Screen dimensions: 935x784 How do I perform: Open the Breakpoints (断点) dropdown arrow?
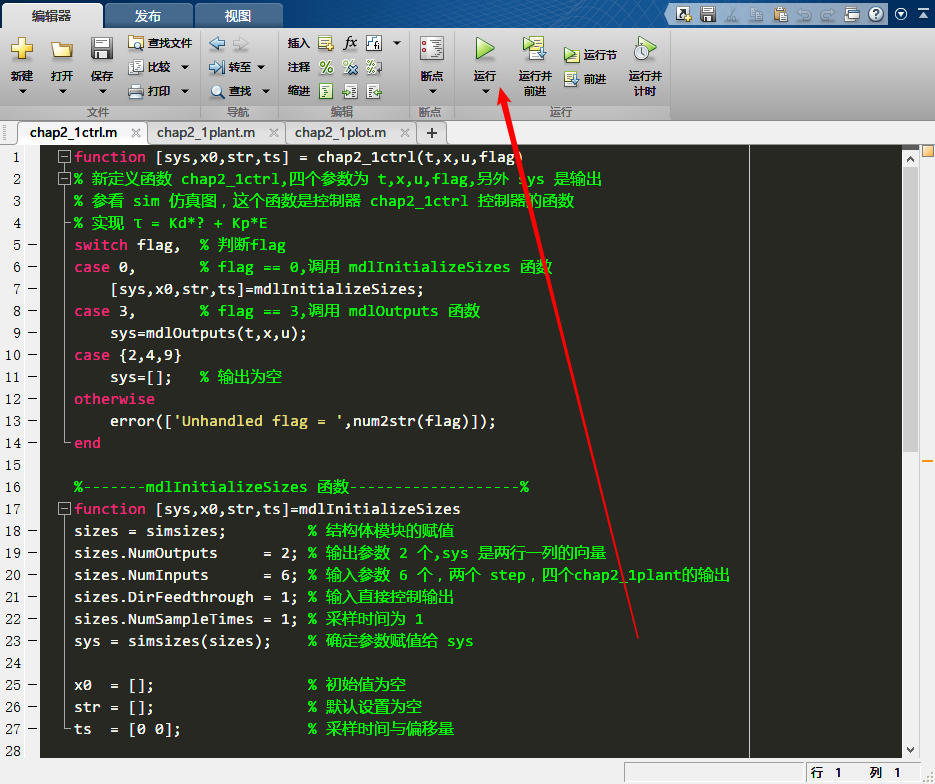(432, 92)
